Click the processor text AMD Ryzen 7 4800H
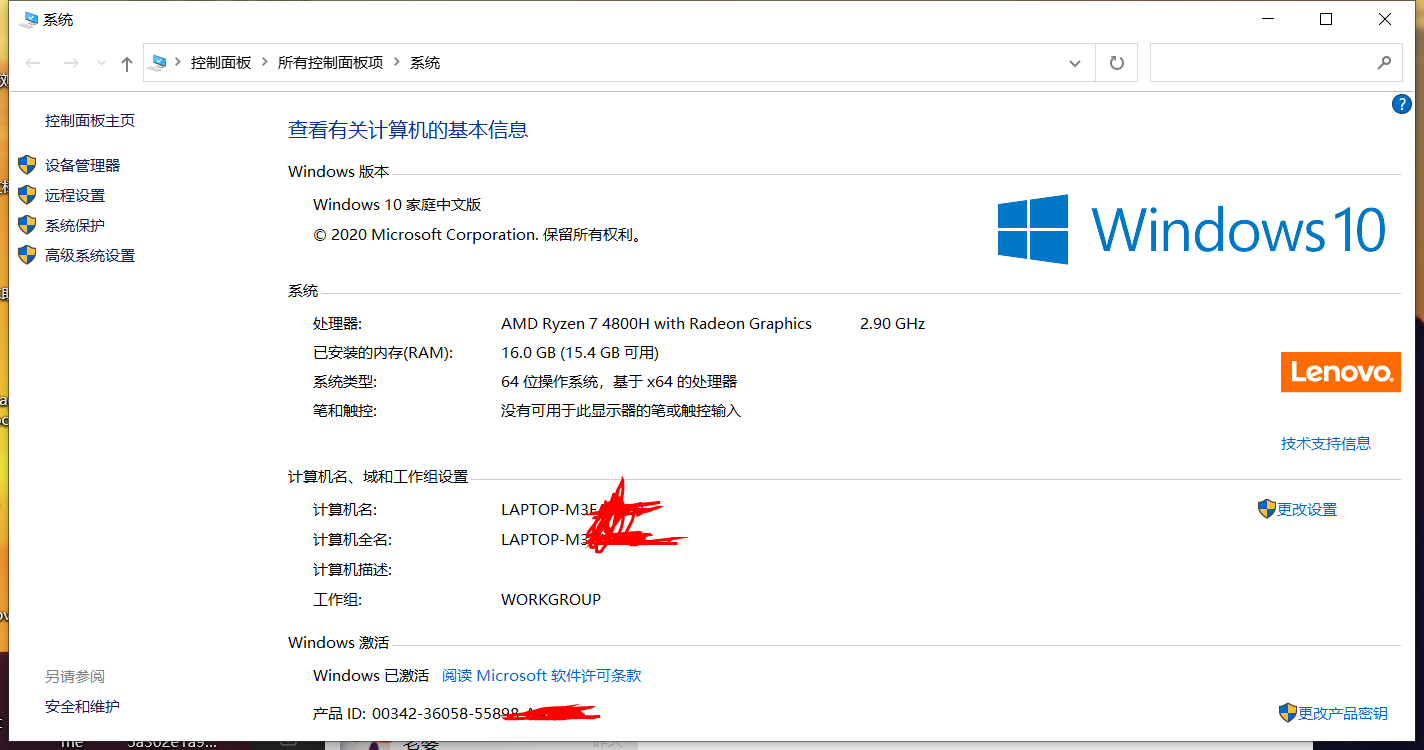The height and width of the screenshot is (750, 1424). pyautogui.click(x=656, y=323)
